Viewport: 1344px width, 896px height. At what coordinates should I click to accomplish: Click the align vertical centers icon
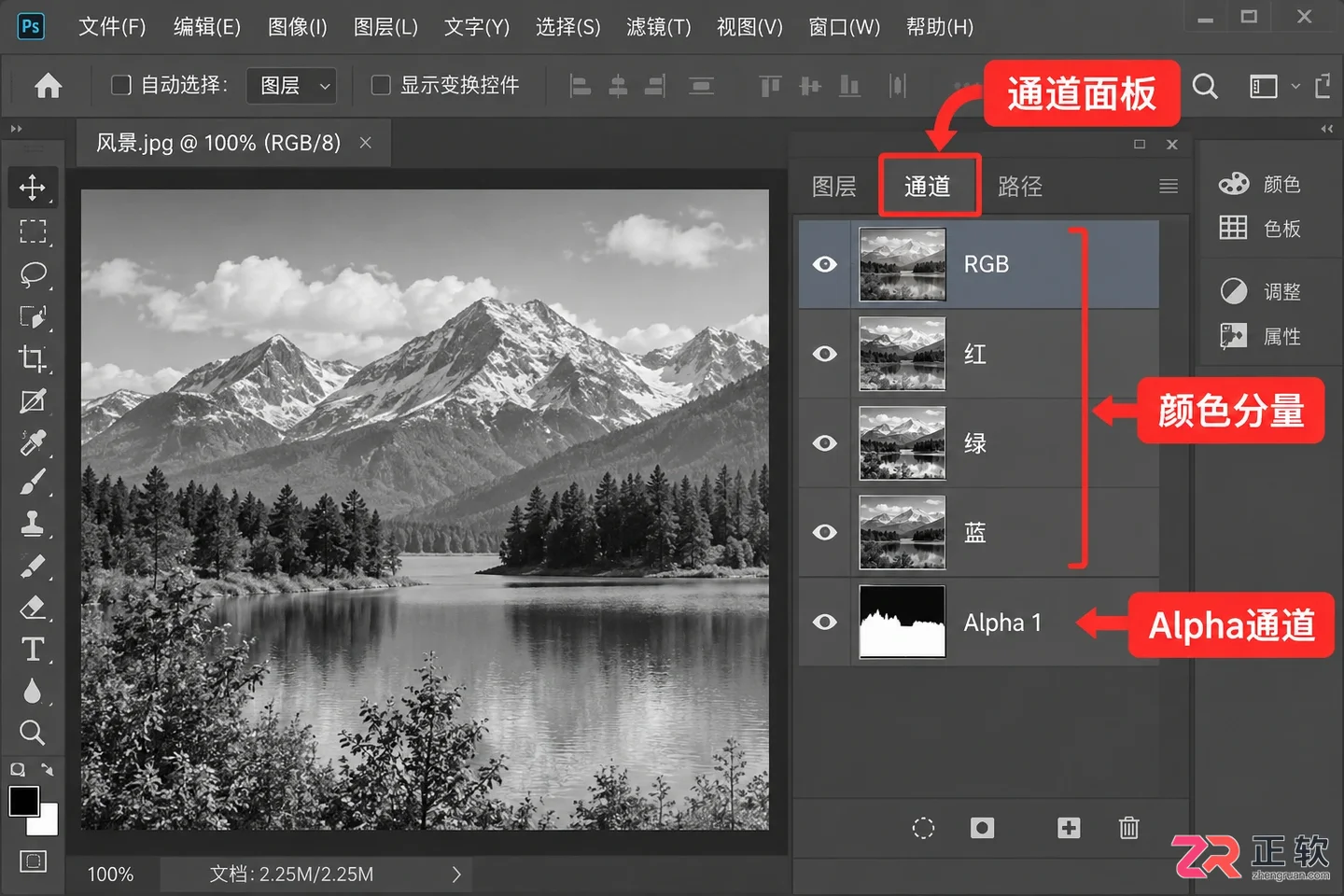(x=810, y=86)
